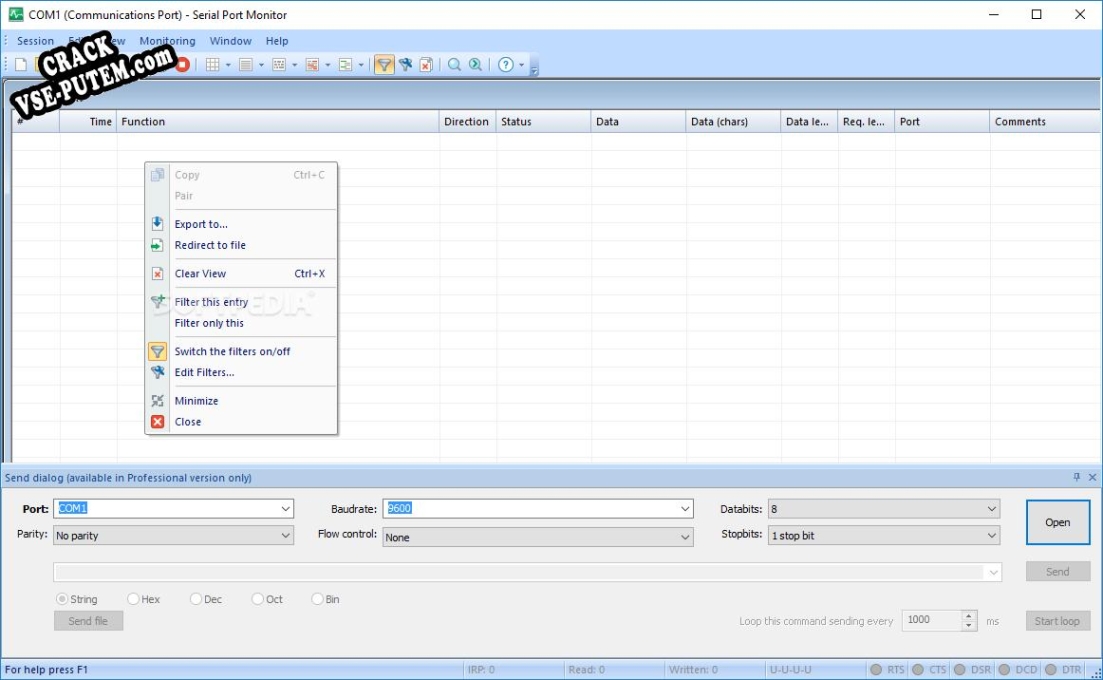Select Filter only this in context menu

(x=241, y=323)
